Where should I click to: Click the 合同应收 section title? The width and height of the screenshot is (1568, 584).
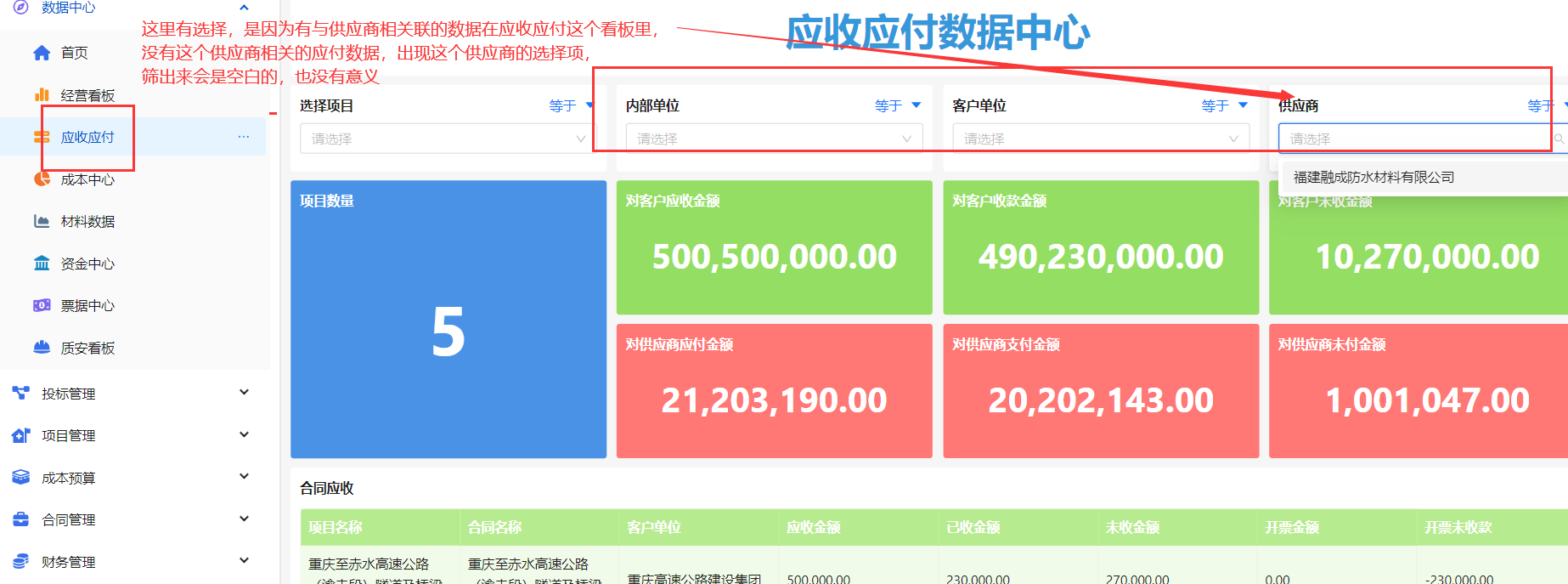[327, 488]
